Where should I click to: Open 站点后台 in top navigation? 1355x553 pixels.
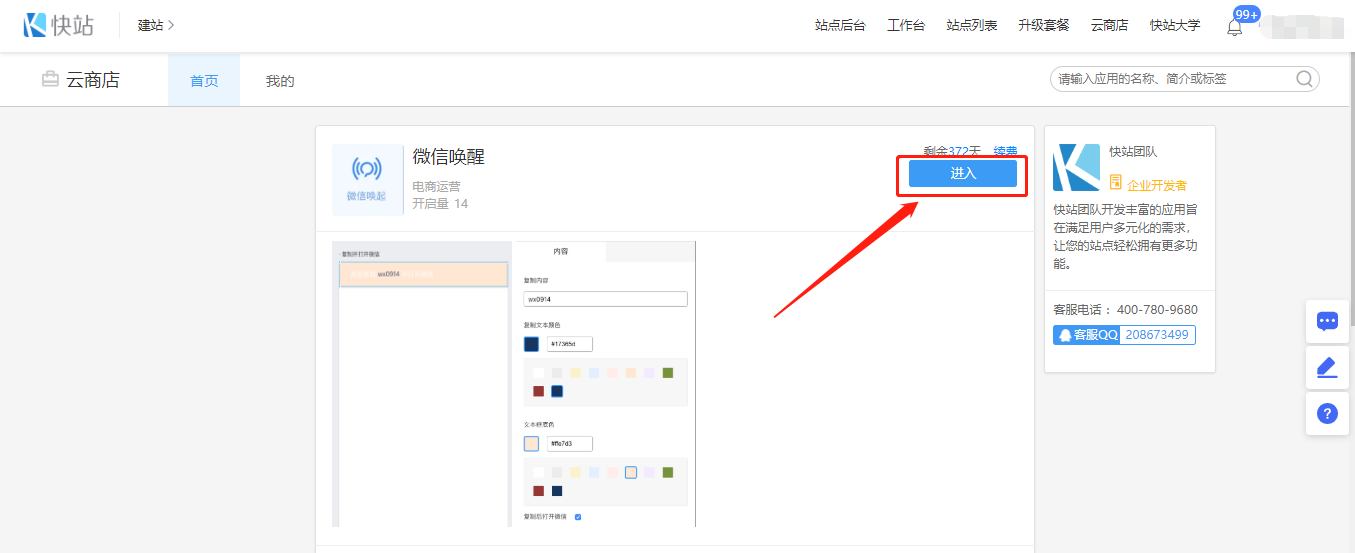click(840, 26)
